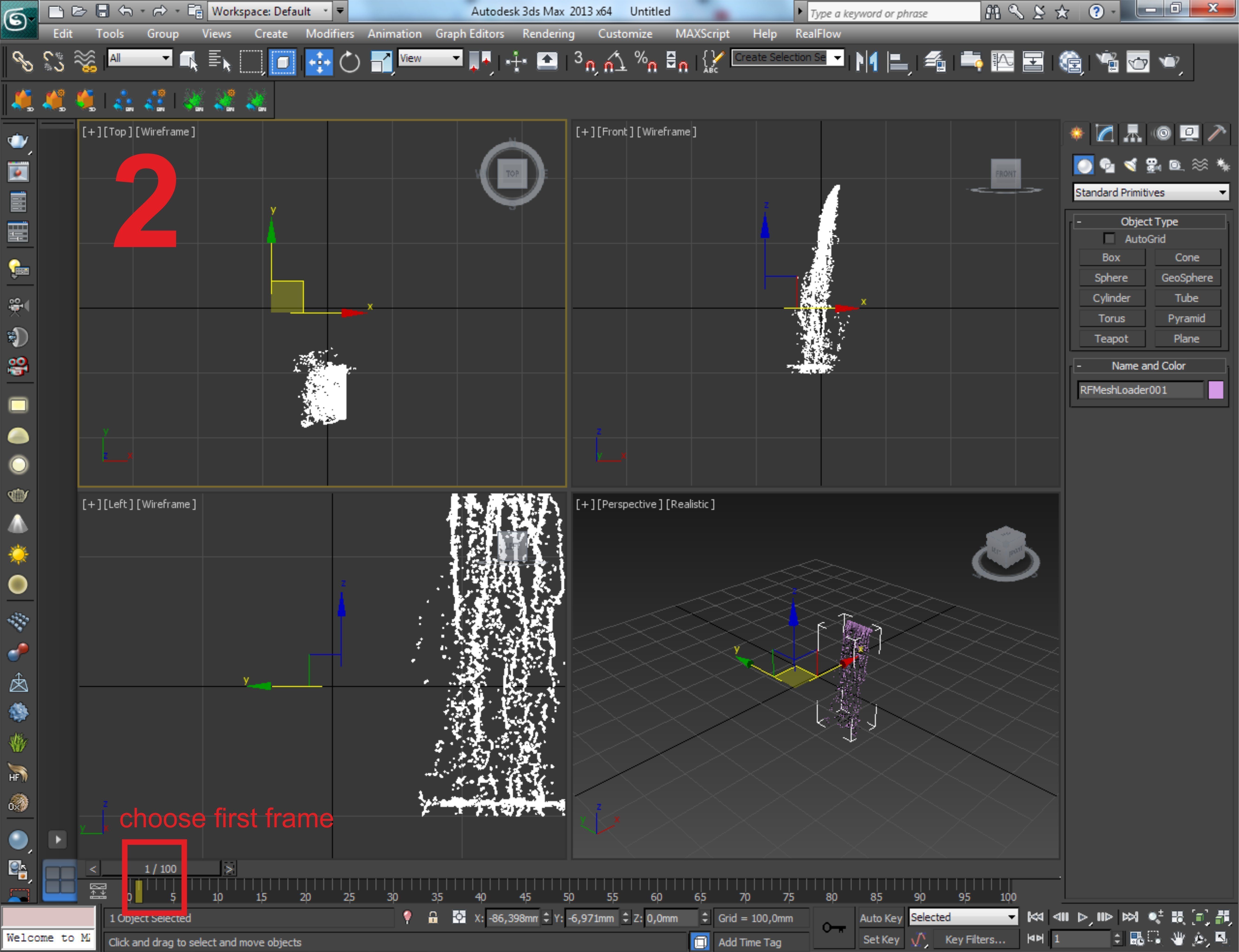The height and width of the screenshot is (952, 1239).
Task: Open Key Filters dialog
Action: tap(975, 939)
